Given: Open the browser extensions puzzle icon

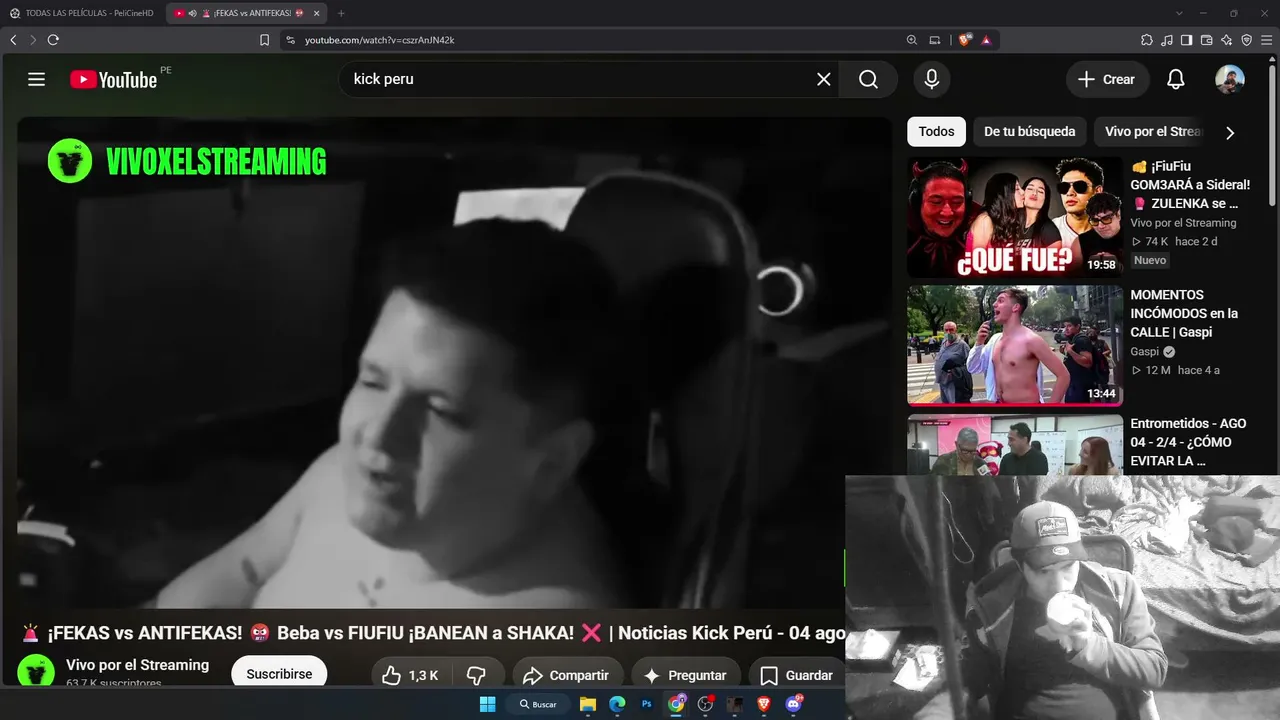Looking at the screenshot, I should coord(1147,40).
